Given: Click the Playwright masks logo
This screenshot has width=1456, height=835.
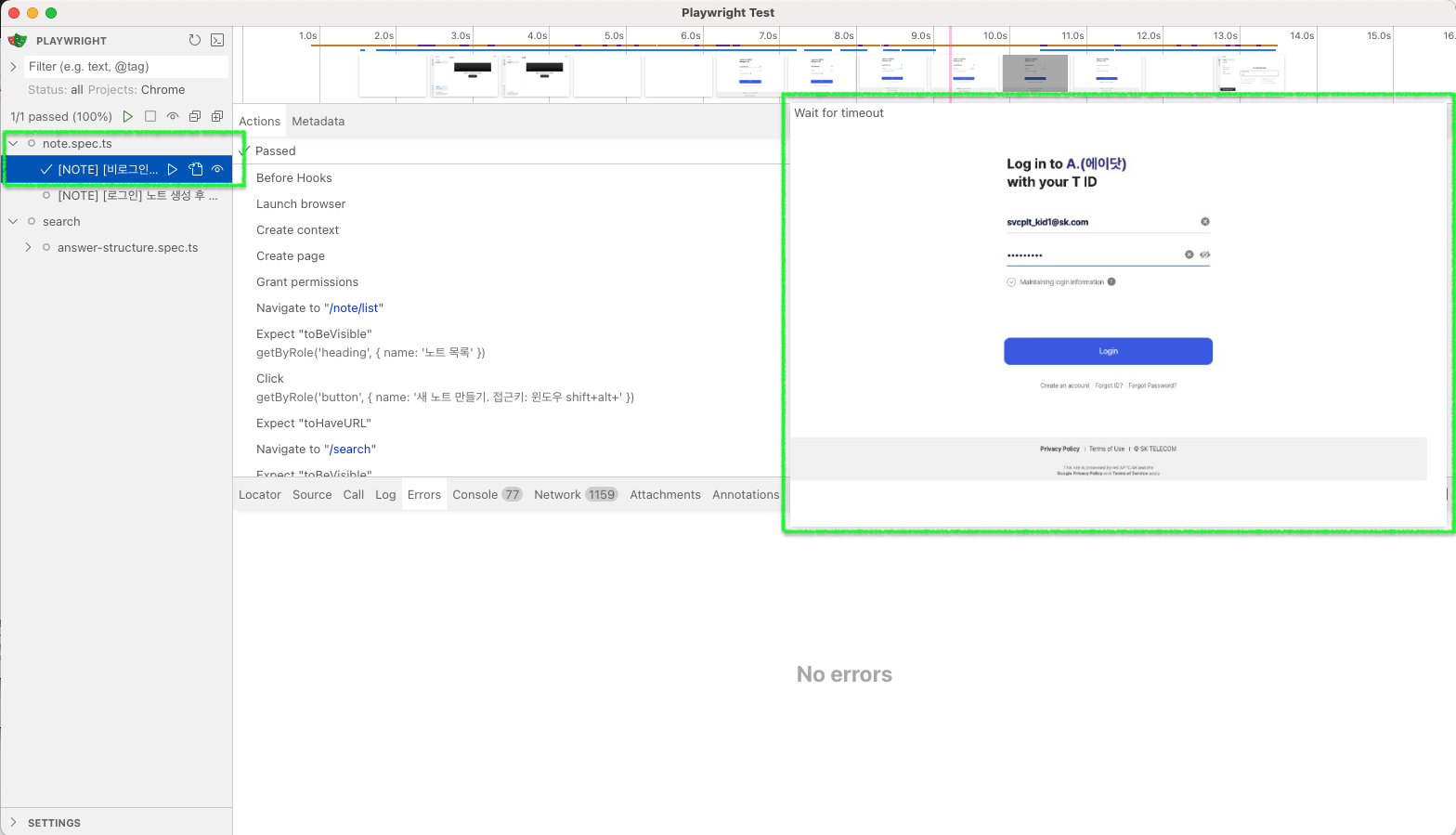Looking at the screenshot, I should coord(18,40).
